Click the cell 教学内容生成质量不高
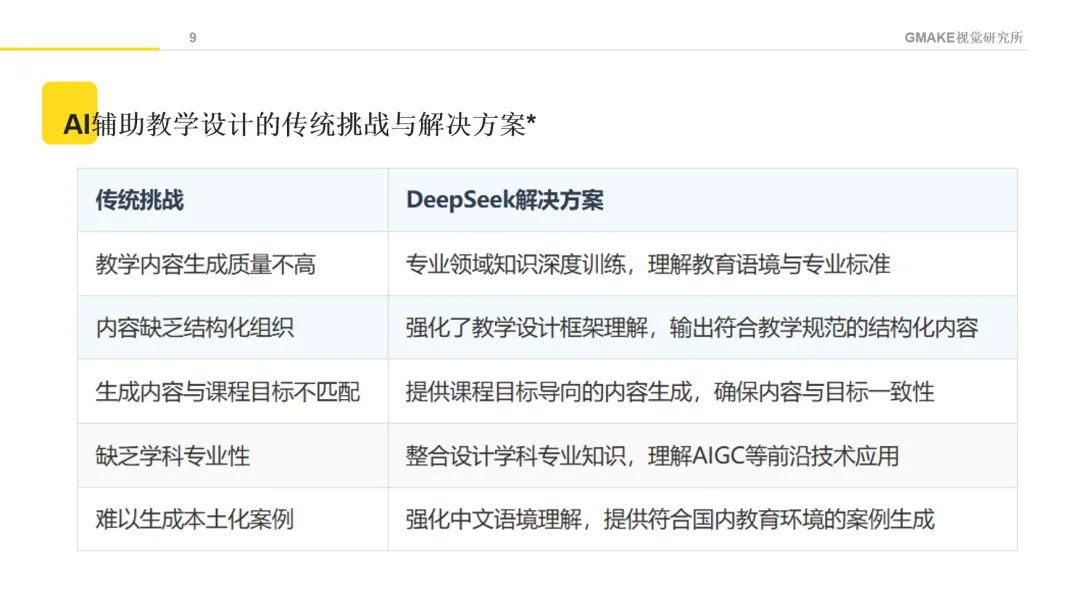 coord(233,264)
